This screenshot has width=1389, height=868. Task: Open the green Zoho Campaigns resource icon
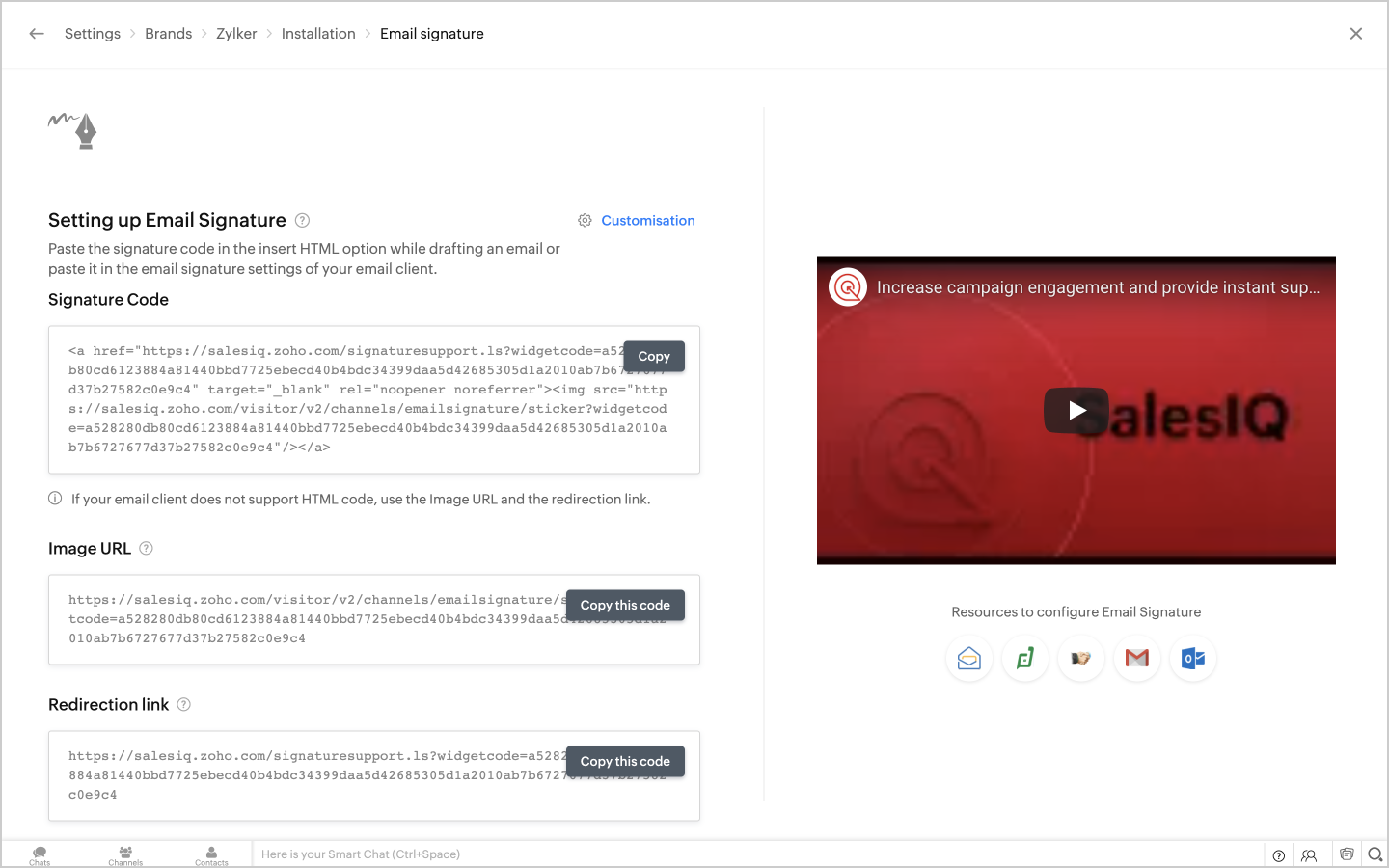[1025, 659]
